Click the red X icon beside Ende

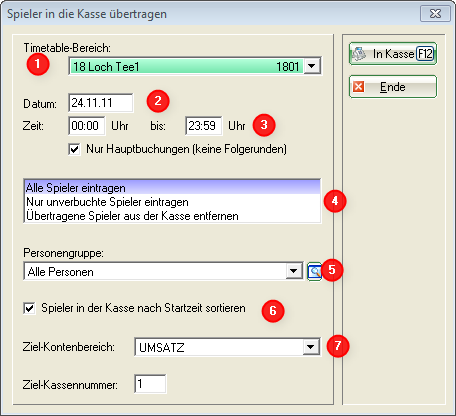[359, 87]
